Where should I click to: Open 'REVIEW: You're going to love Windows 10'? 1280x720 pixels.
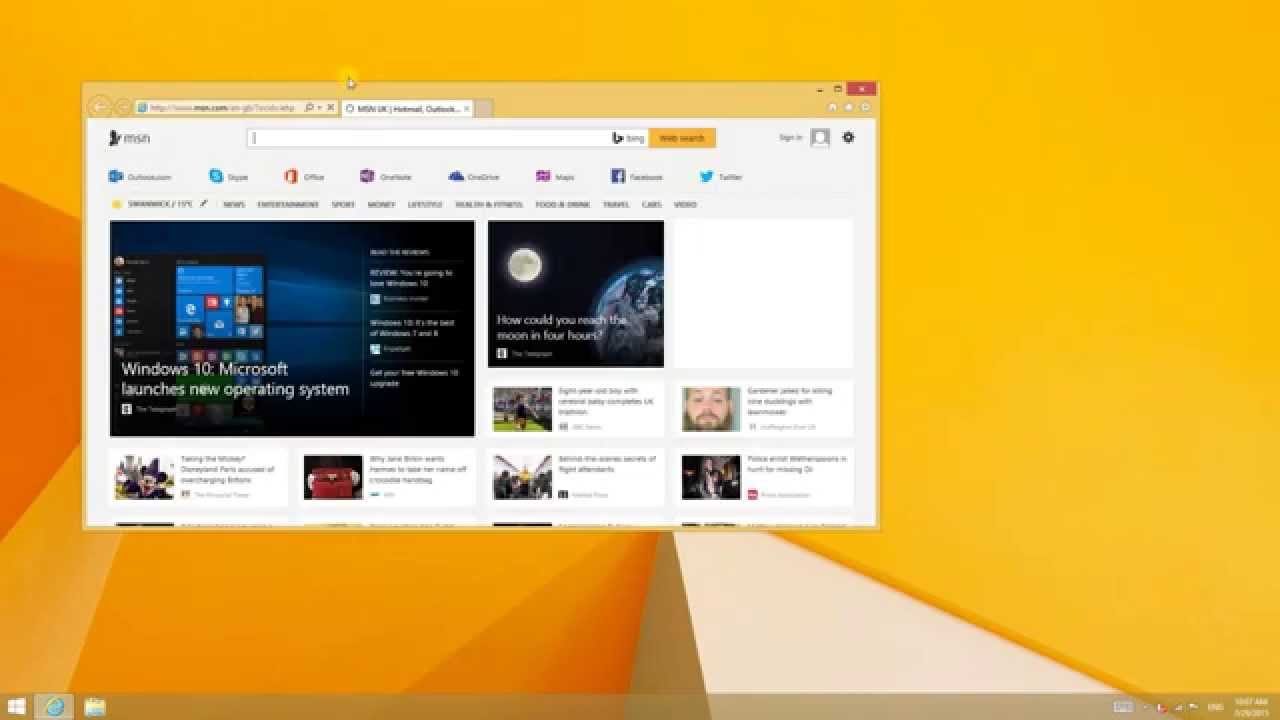click(x=411, y=277)
